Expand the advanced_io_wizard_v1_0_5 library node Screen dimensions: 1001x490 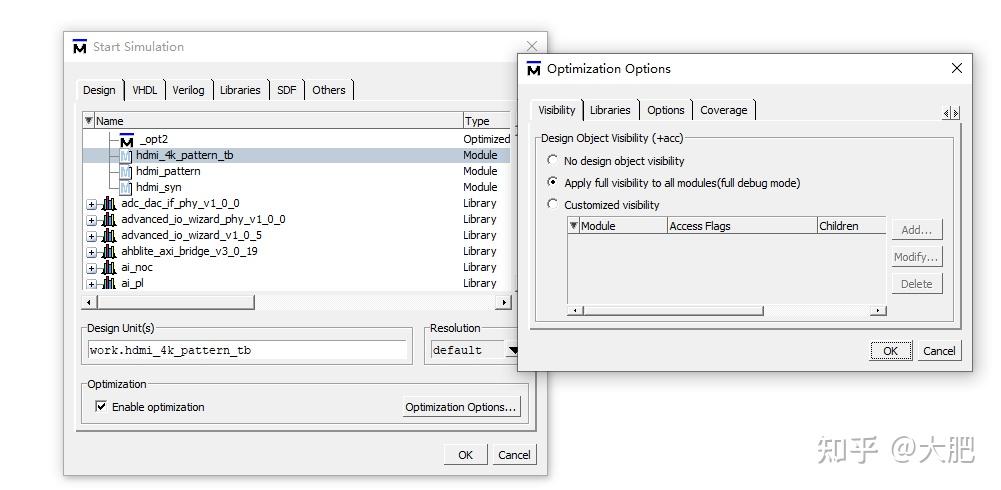[x=91, y=237]
